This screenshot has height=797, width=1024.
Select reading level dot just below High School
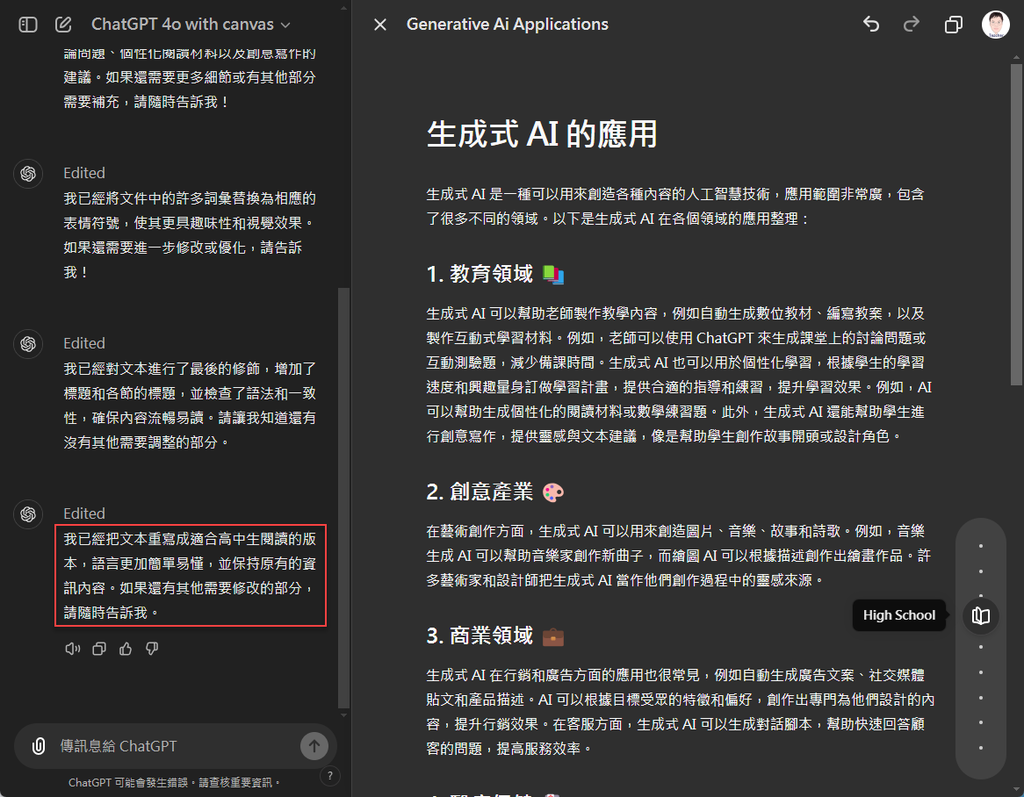[x=980, y=647]
